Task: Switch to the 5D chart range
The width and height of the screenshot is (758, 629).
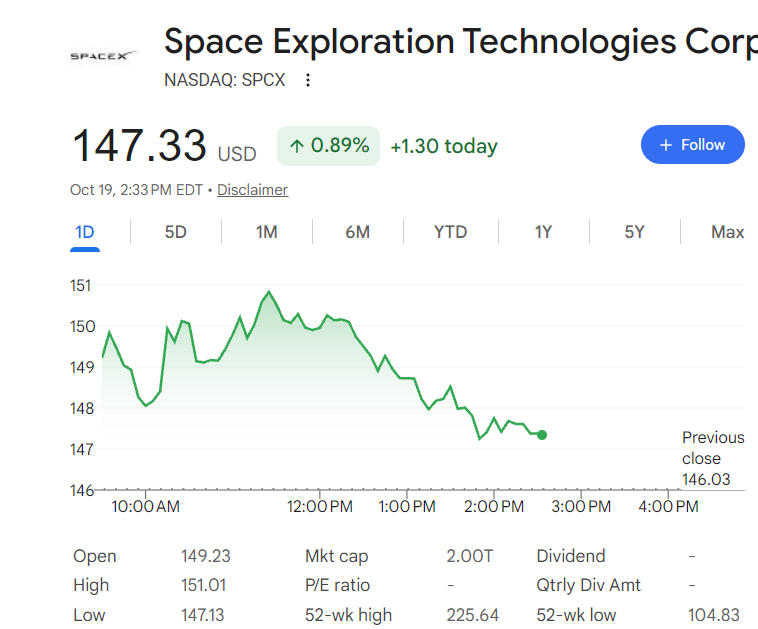Action: [x=175, y=232]
